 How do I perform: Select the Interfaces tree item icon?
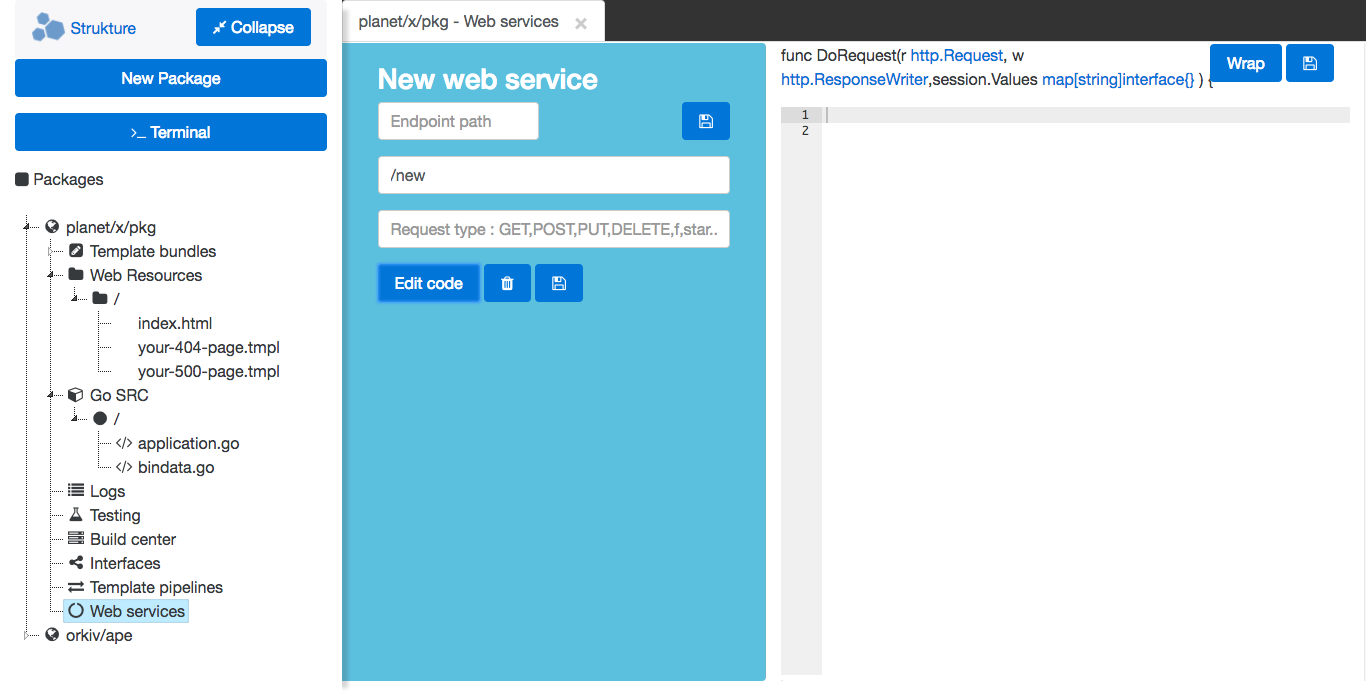pyautogui.click(x=76, y=563)
